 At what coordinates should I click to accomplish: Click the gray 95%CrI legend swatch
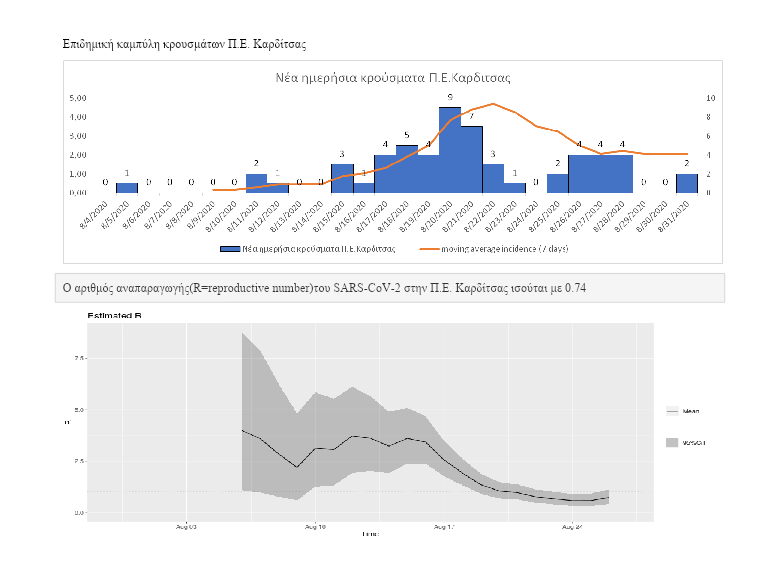[x=671, y=441]
